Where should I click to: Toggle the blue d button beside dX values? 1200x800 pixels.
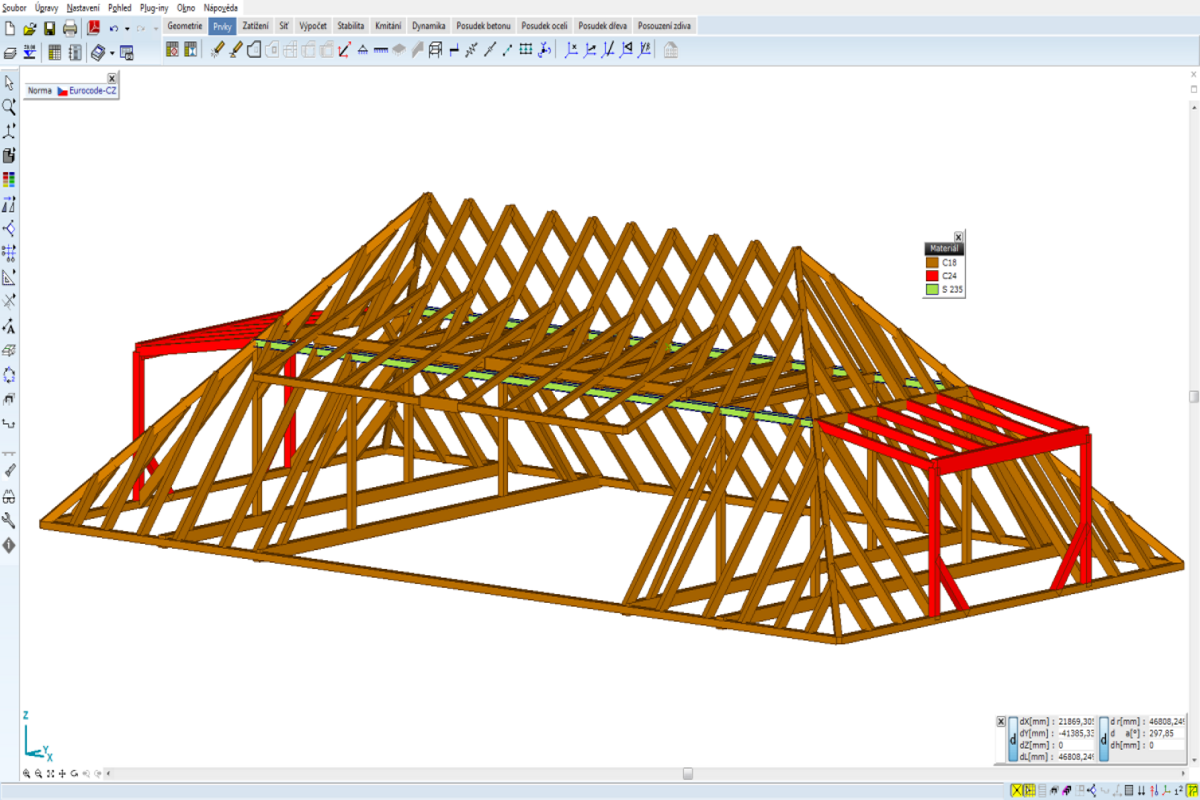[x=1012, y=740]
